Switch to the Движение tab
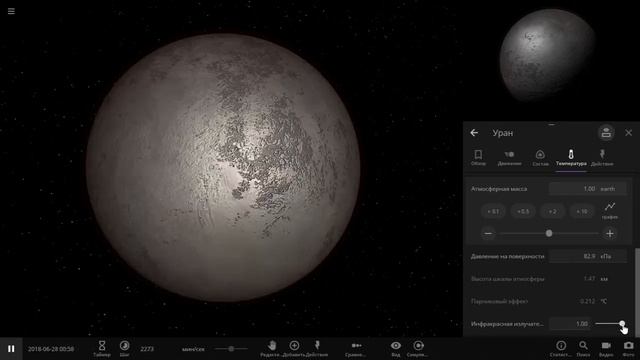Image resolution: width=640 pixels, height=360 pixels. point(509,158)
